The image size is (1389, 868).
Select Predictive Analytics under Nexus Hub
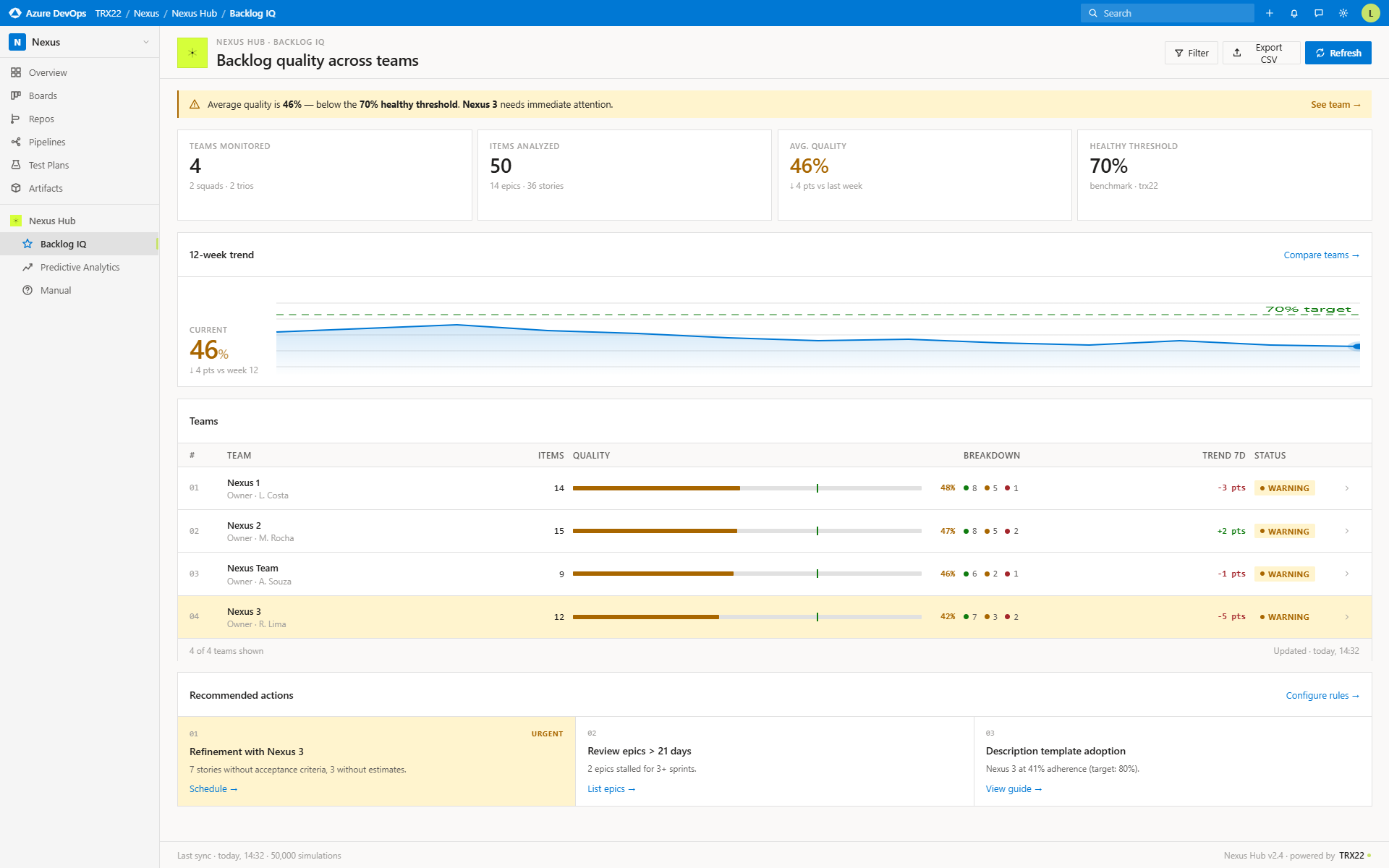click(x=80, y=267)
